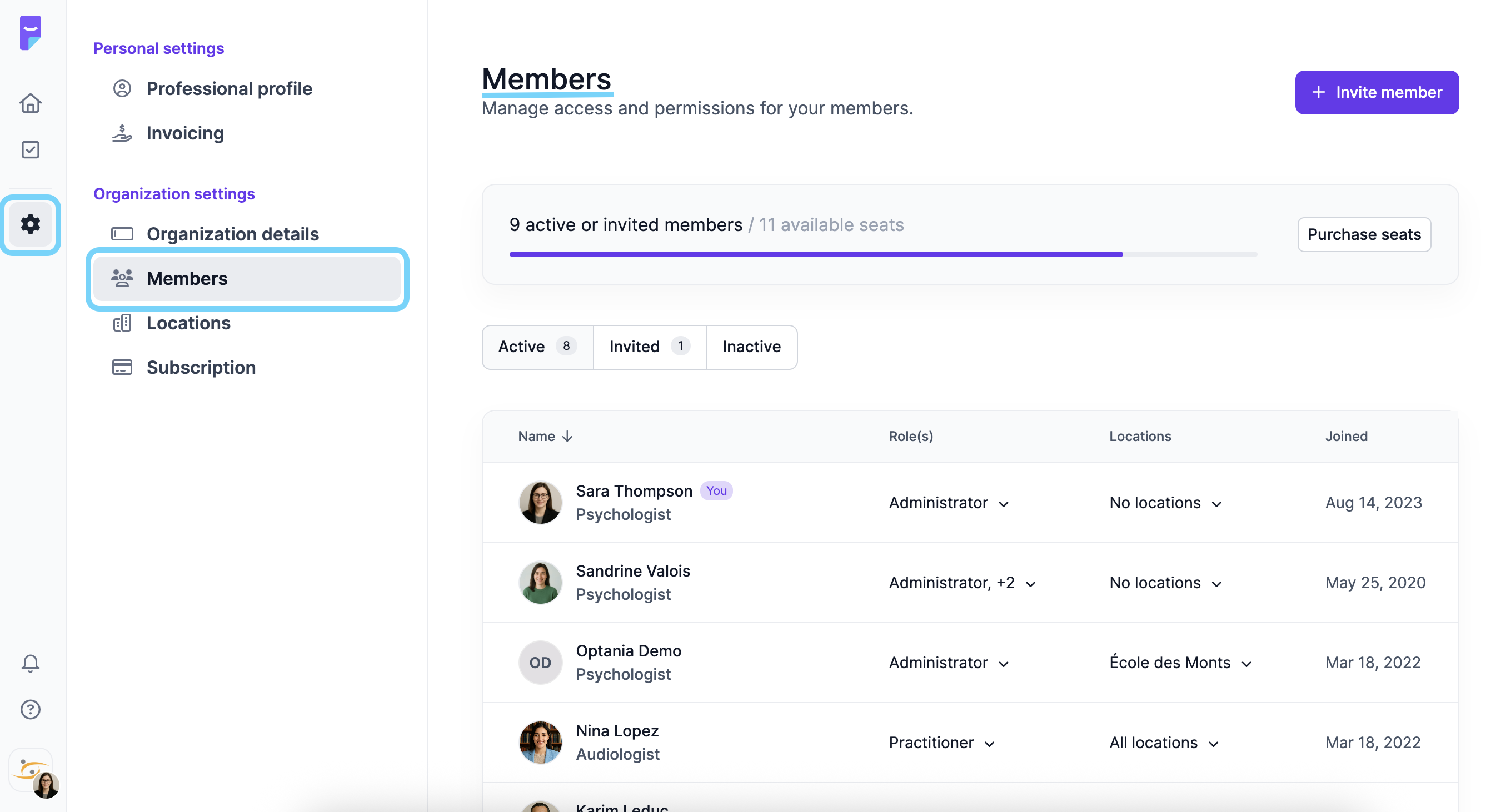Sort by Name arrow icon

click(x=567, y=437)
